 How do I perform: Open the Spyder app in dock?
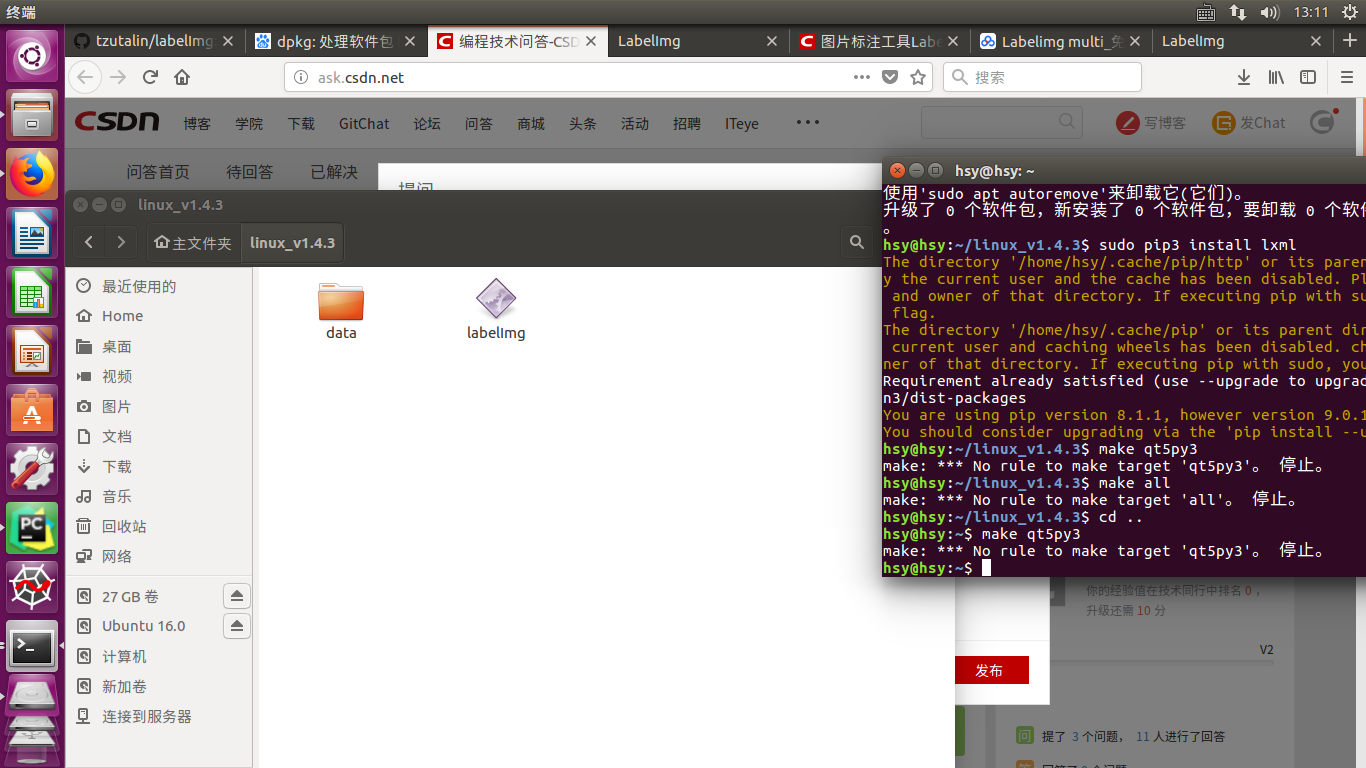32,588
